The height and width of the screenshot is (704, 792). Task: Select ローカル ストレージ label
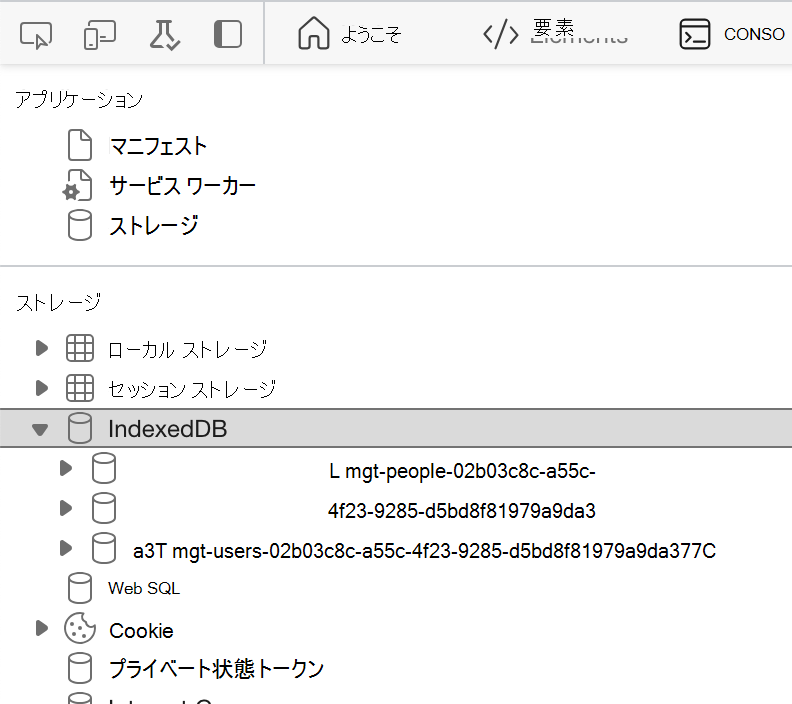[187, 349]
